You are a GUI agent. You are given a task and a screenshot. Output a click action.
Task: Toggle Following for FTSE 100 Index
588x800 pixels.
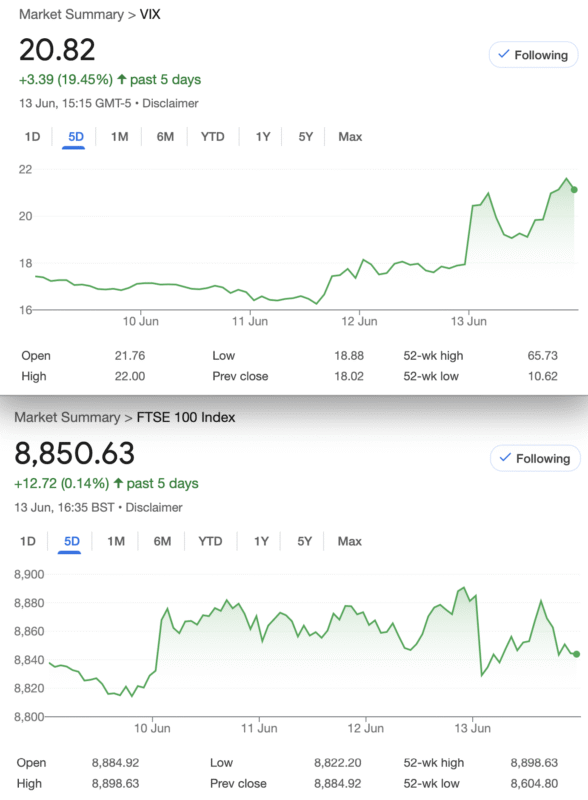click(x=535, y=458)
